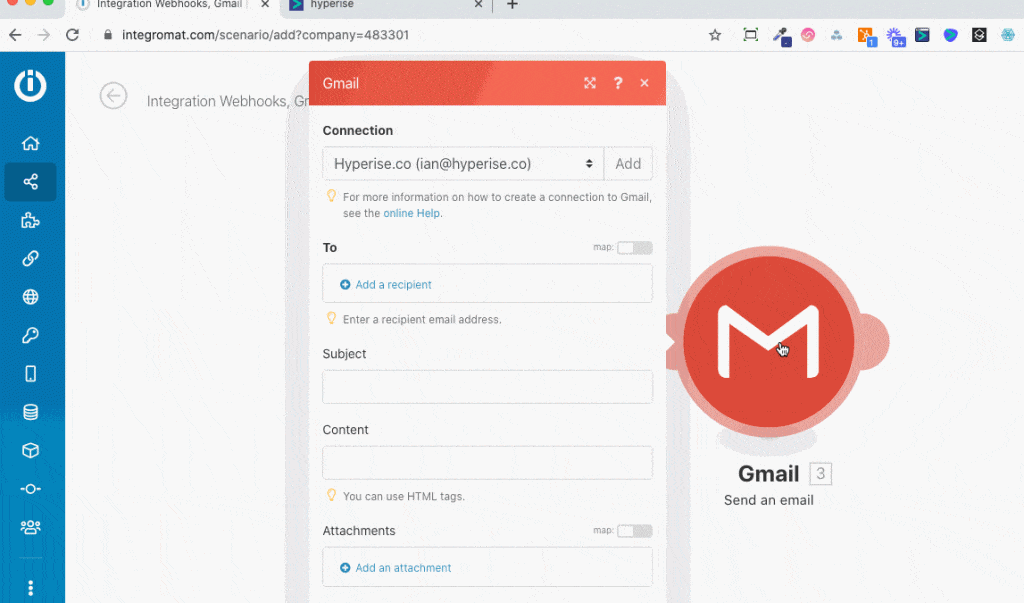The height and width of the screenshot is (603, 1024).
Task: Switch to Integration Webhooks, Gmail tab
Action: 168,5
